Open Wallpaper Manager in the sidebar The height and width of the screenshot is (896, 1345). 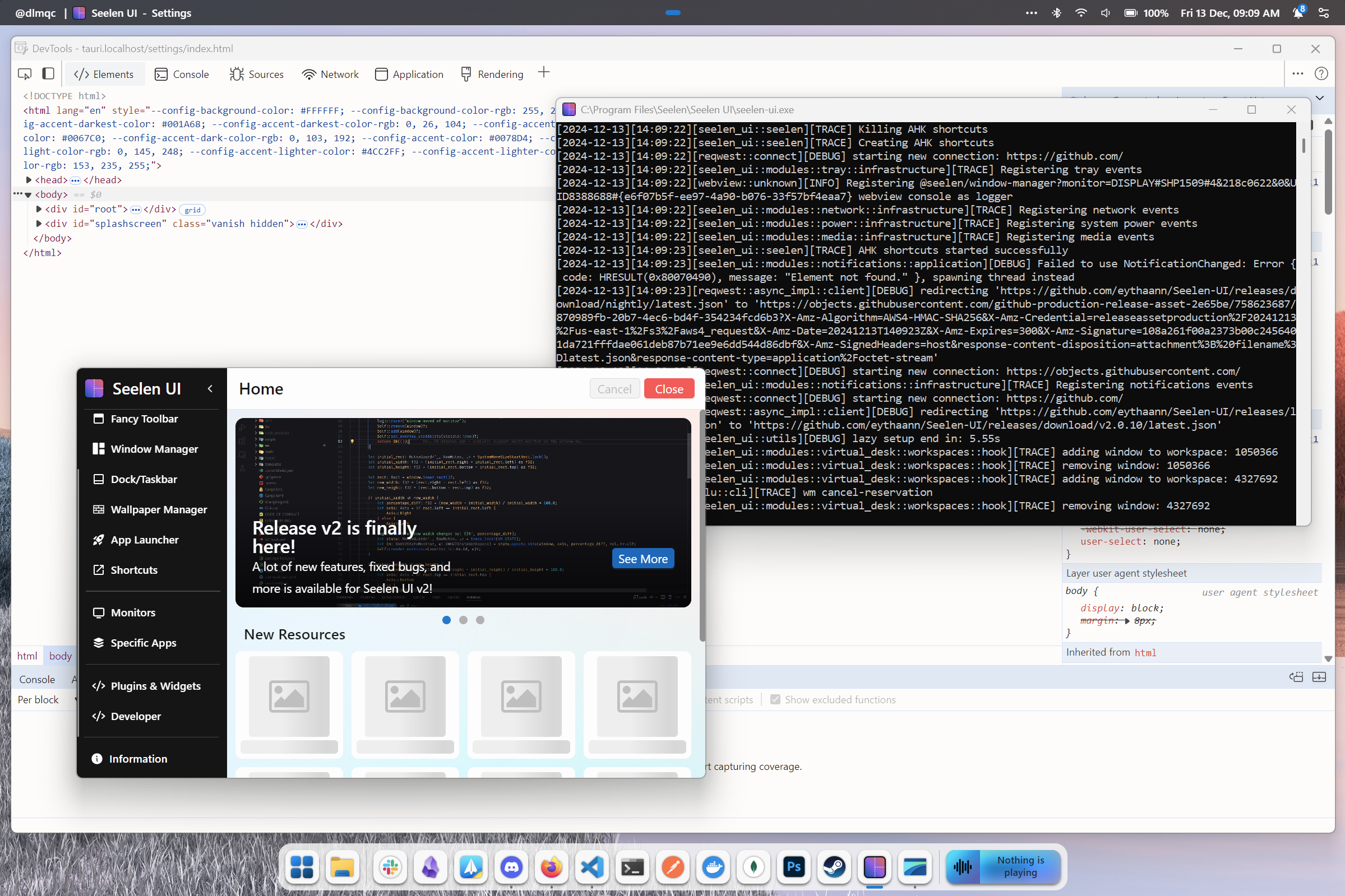click(x=158, y=509)
